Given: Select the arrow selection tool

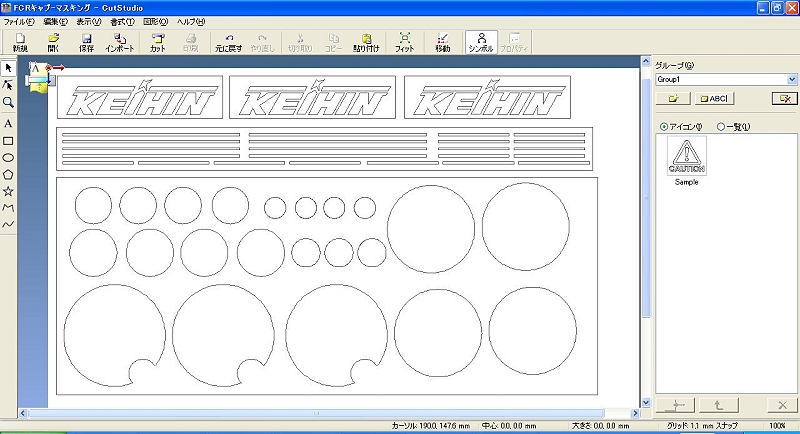Looking at the screenshot, I should point(8,68).
